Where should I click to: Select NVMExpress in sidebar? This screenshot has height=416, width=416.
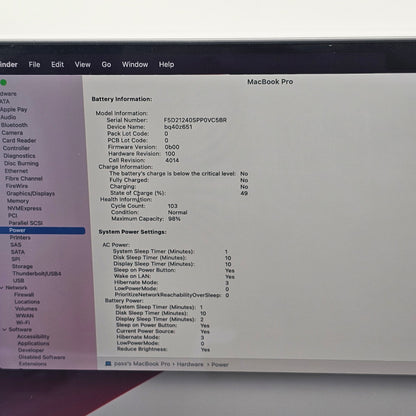25,208
